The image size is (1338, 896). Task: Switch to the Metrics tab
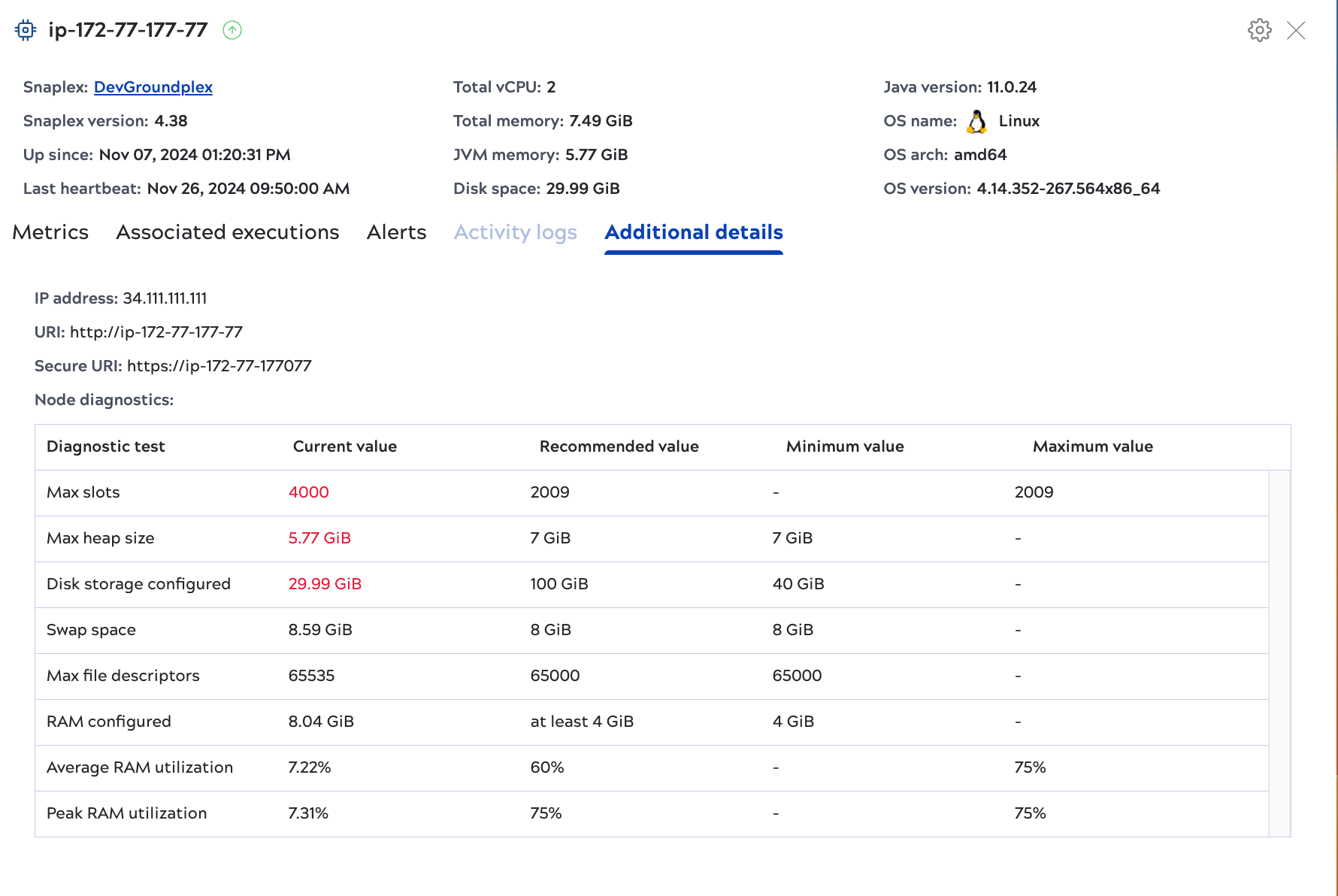pos(50,232)
